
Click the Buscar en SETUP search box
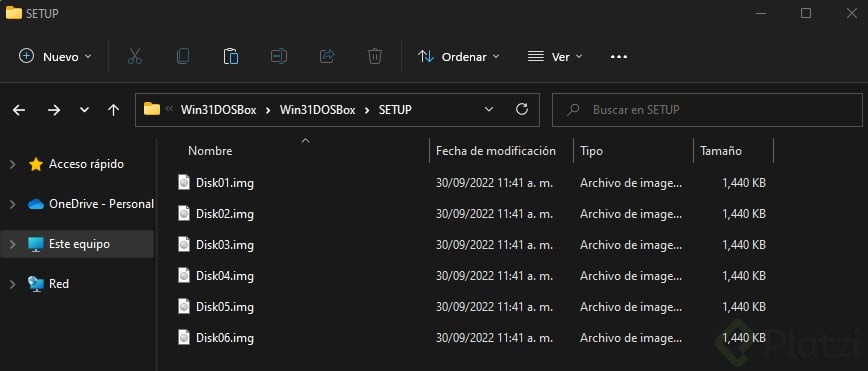point(707,110)
